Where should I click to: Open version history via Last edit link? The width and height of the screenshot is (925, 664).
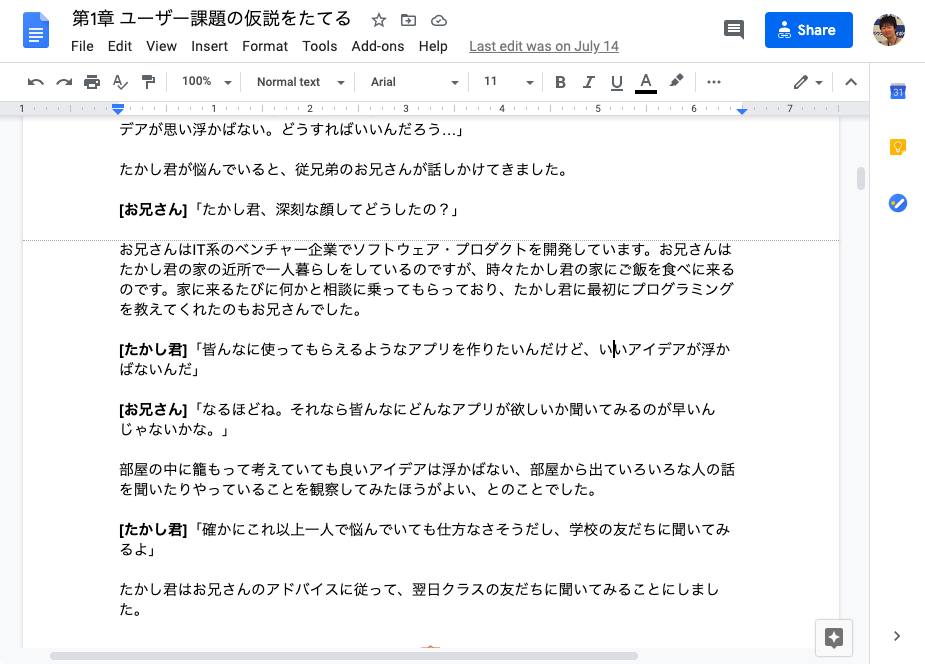(543, 46)
